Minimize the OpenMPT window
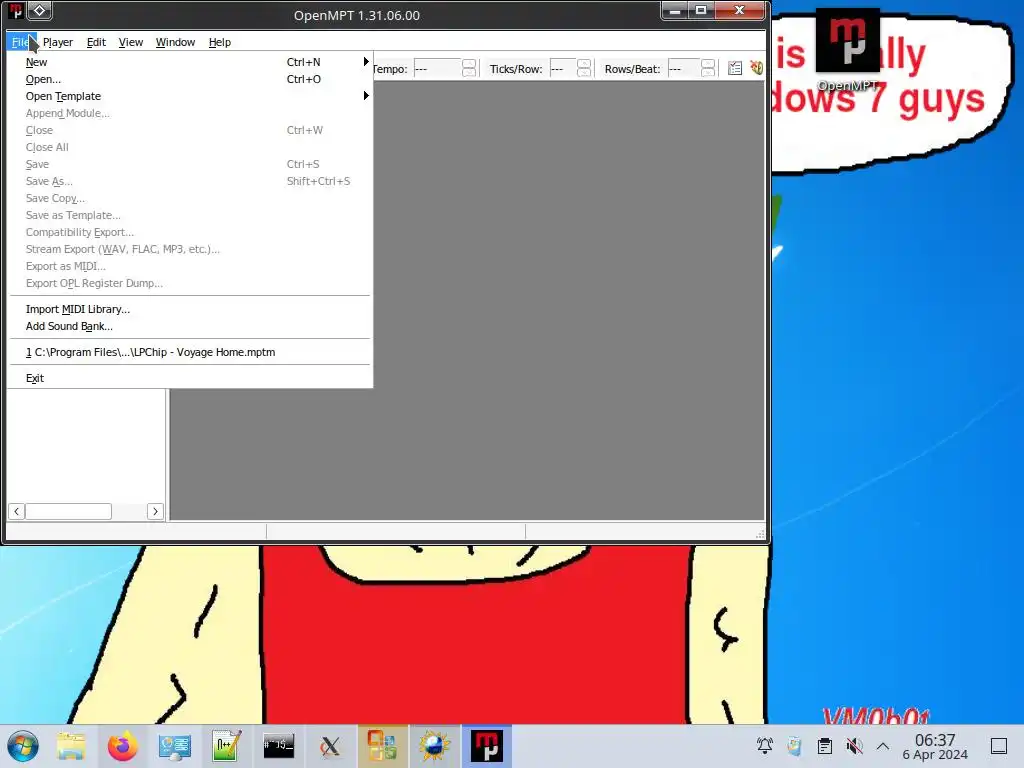Image resolution: width=1024 pixels, height=768 pixels. click(x=675, y=10)
